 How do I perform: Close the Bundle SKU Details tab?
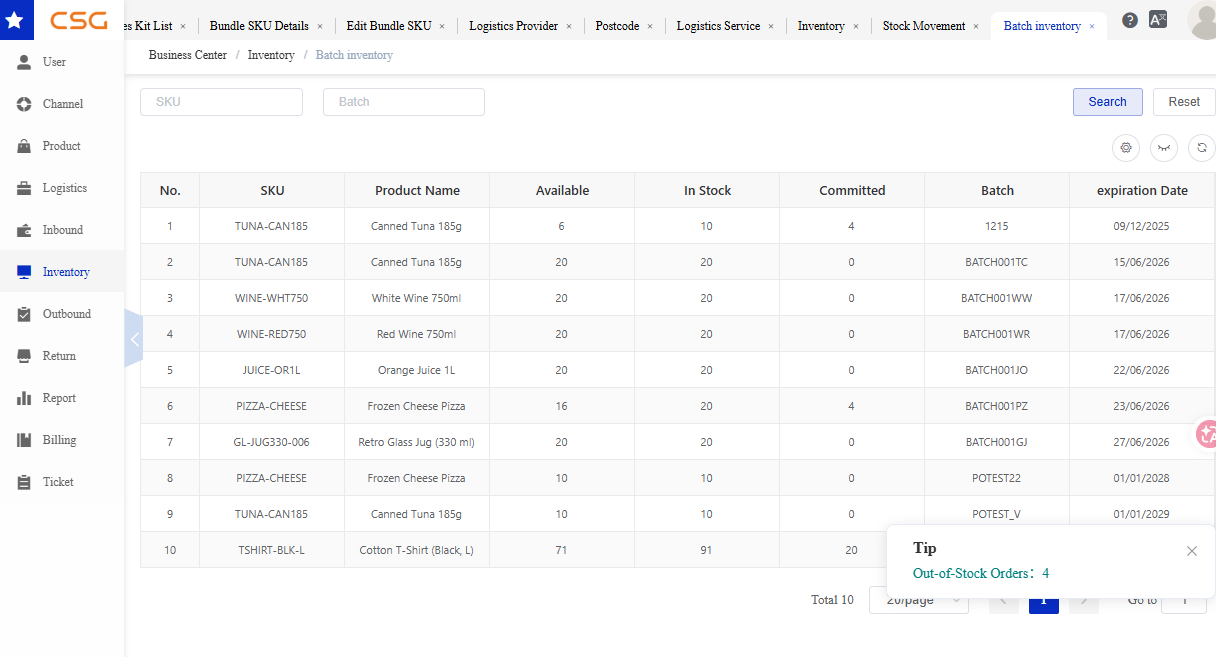pos(320,26)
